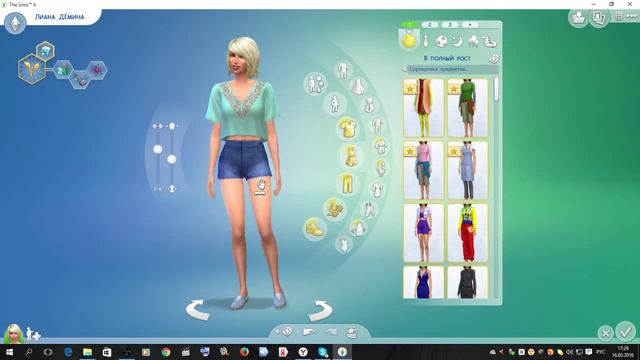Add a new outfit with plus tab
640x360 pixels.
pyautogui.click(x=470, y=24)
